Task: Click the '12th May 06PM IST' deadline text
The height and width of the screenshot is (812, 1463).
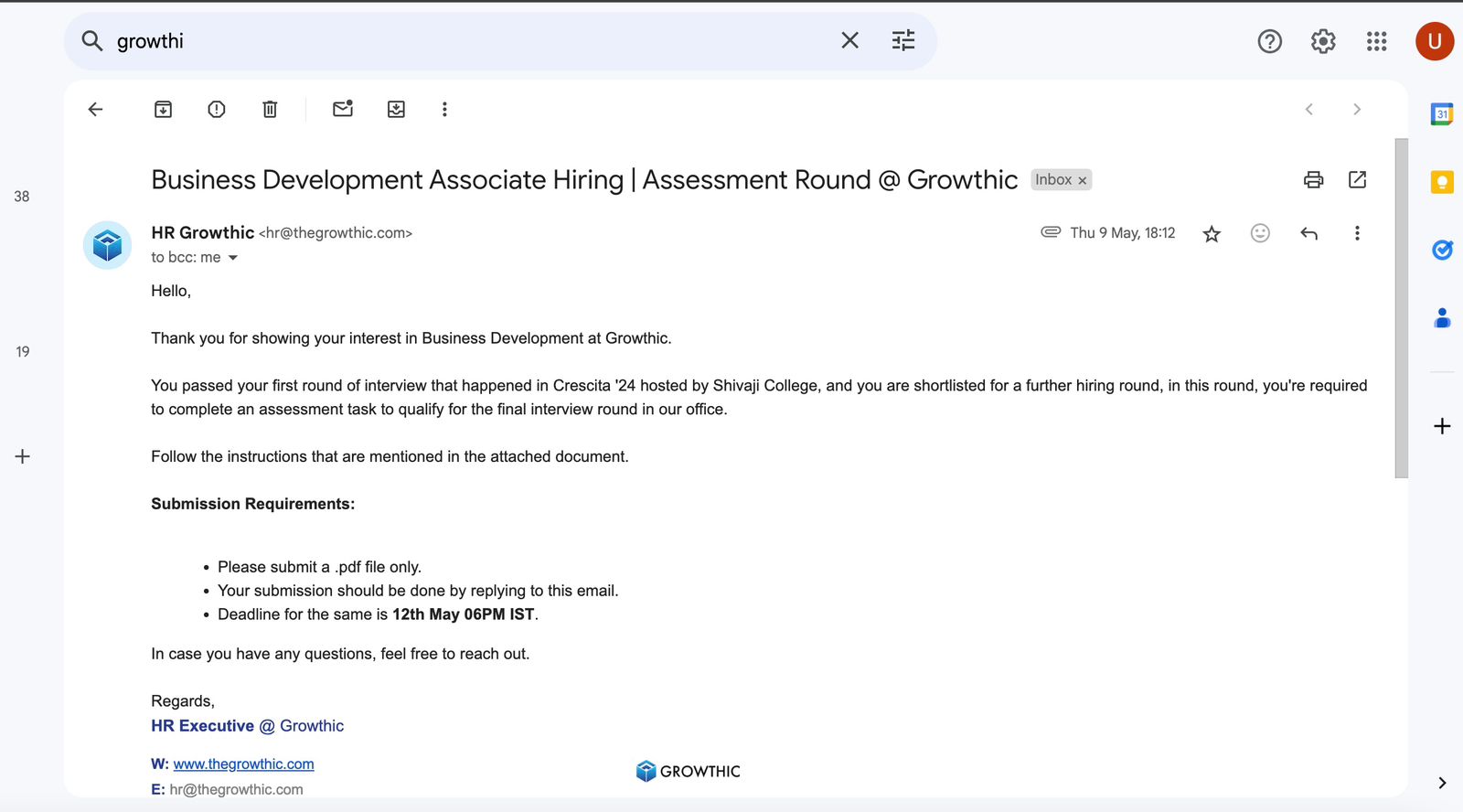Action: 464,614
